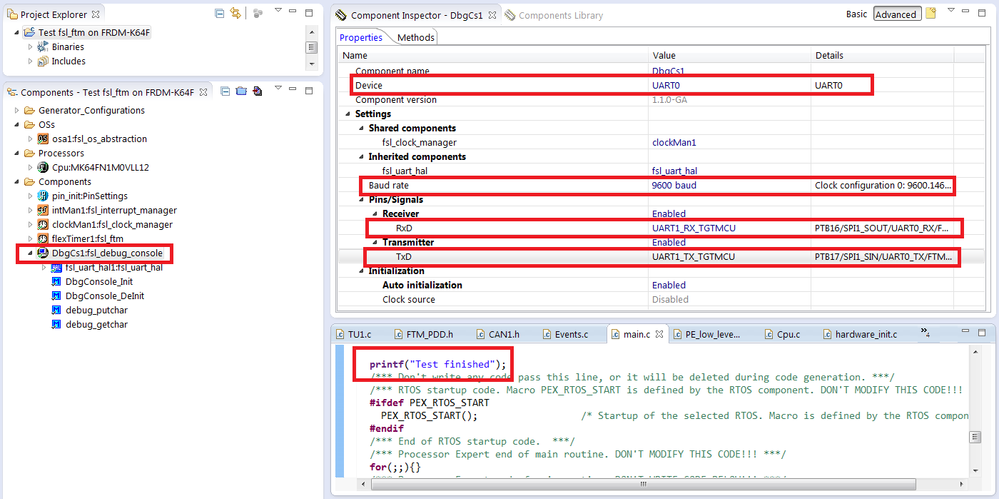Open the CAN1.h editor tab
This screenshot has width=999, height=499.
pyautogui.click(x=498, y=333)
